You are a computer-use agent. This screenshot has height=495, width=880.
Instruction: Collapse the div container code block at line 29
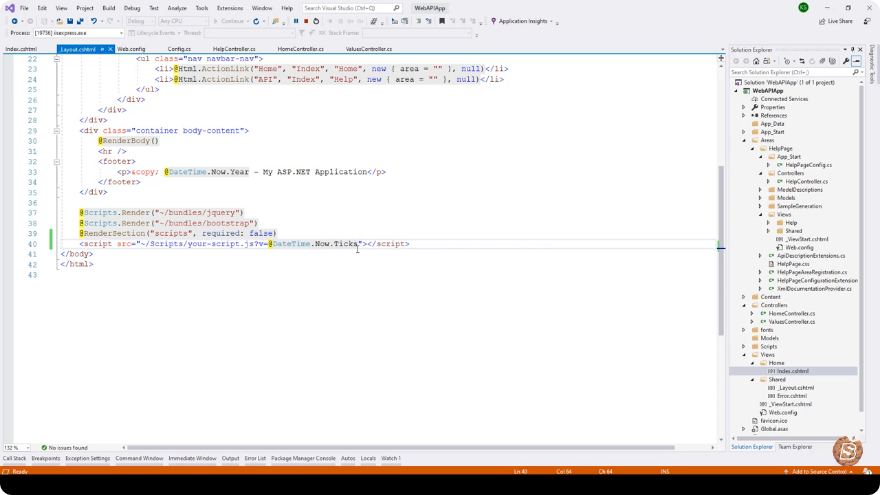56,131
